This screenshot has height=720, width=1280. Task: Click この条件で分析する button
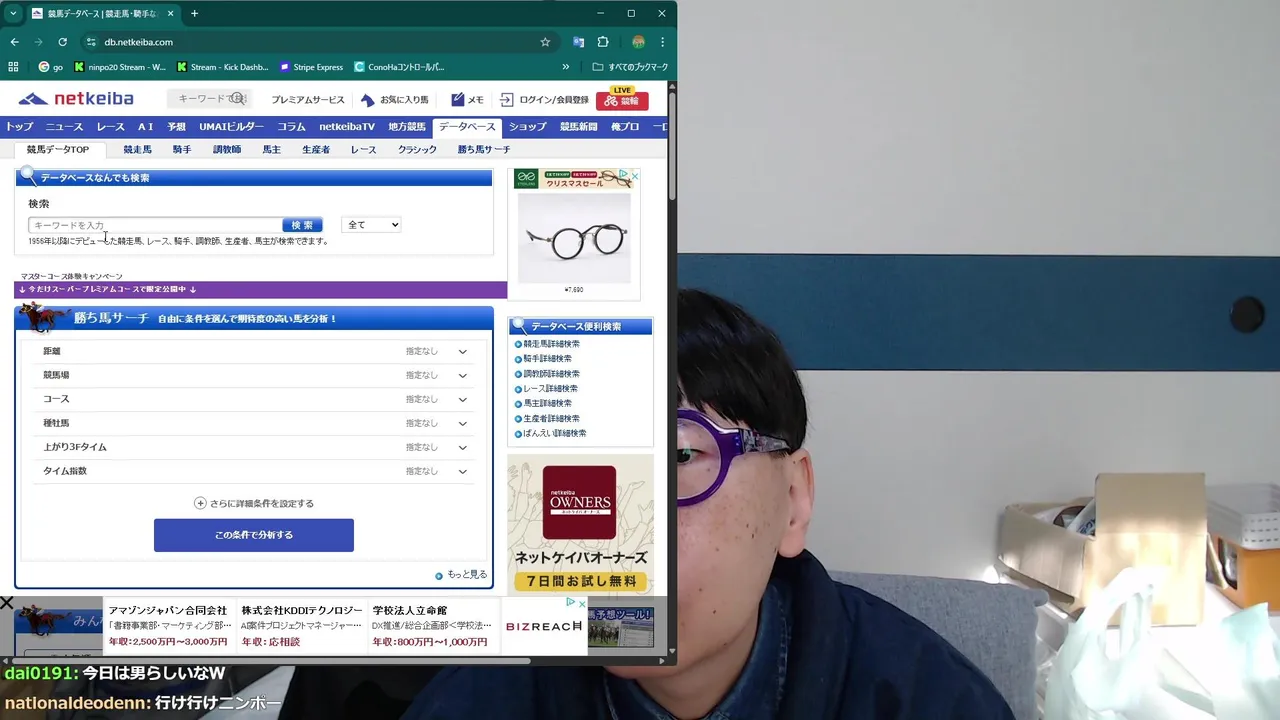[254, 535]
